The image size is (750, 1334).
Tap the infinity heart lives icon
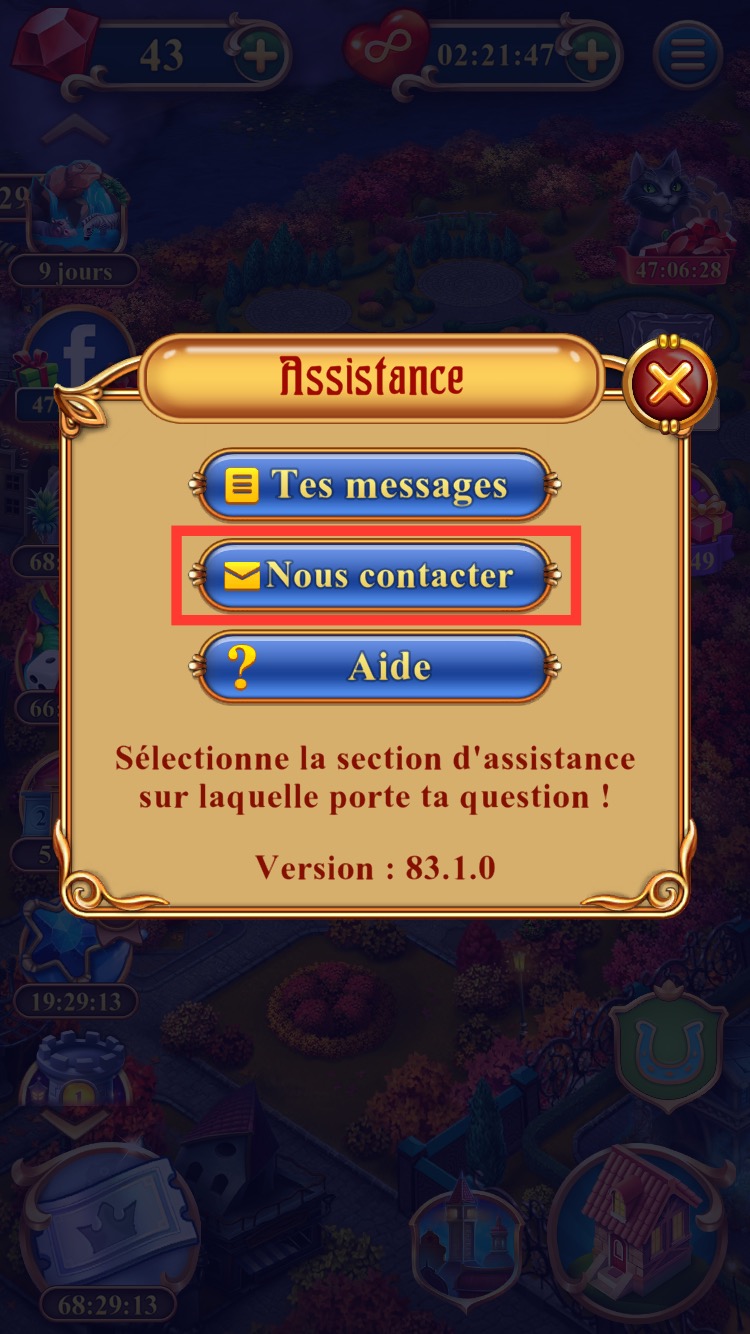[385, 48]
